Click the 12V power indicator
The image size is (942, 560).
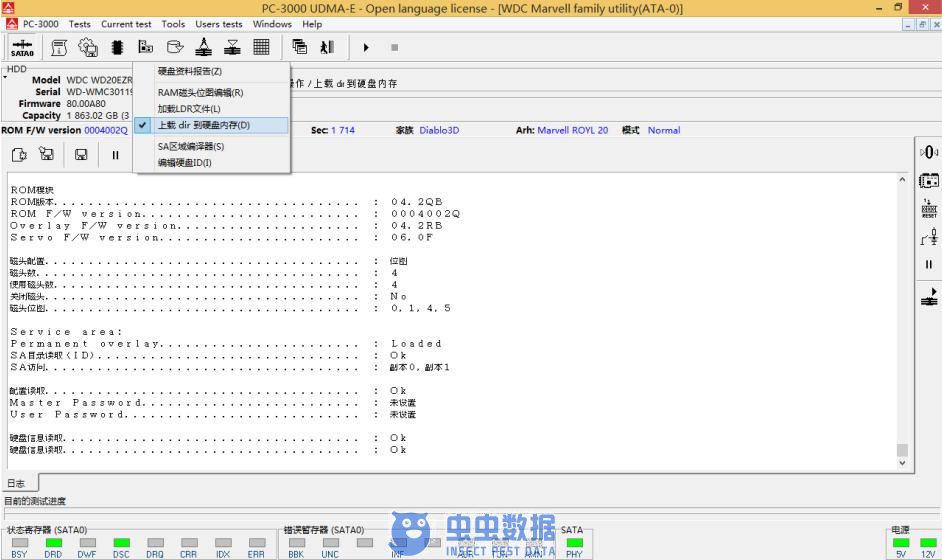pos(928,543)
